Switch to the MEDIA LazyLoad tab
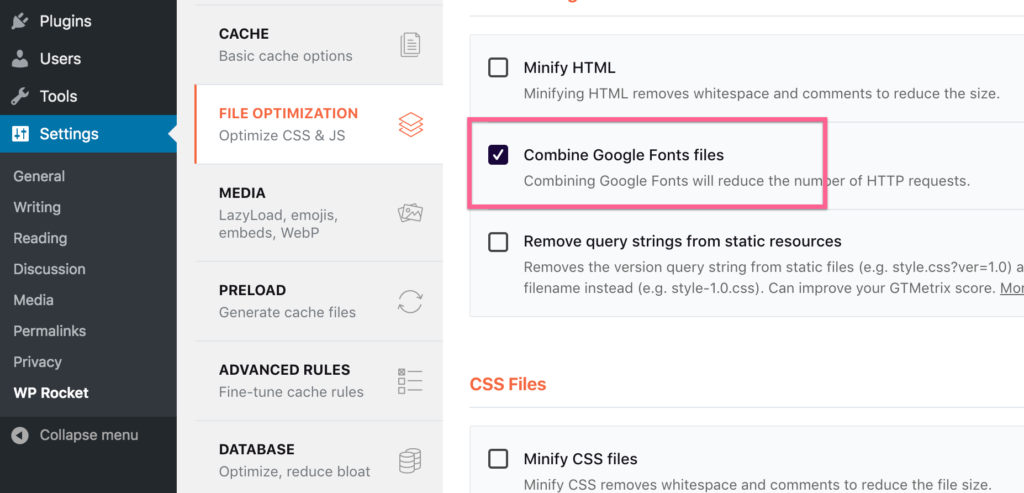 click(319, 213)
